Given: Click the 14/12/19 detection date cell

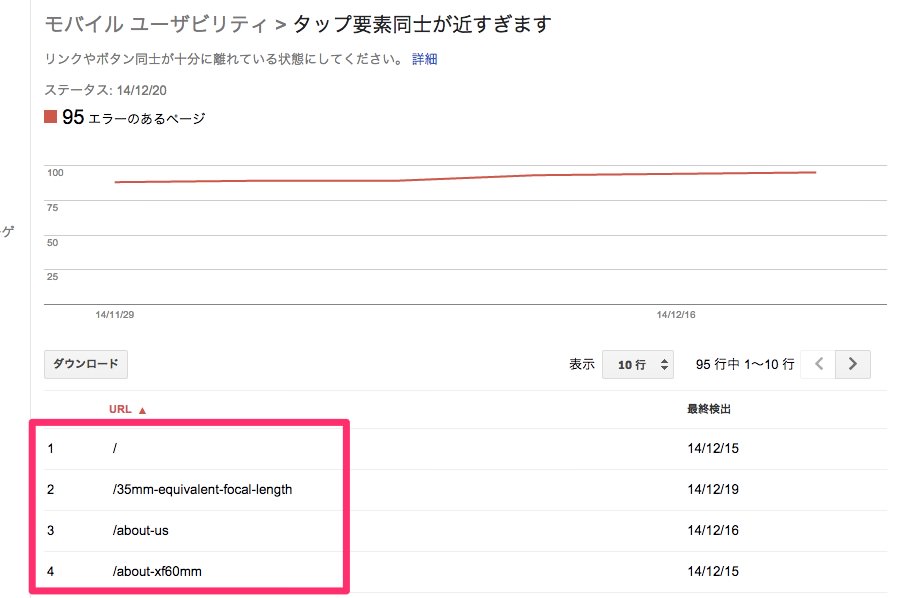Looking at the screenshot, I should [x=713, y=489].
